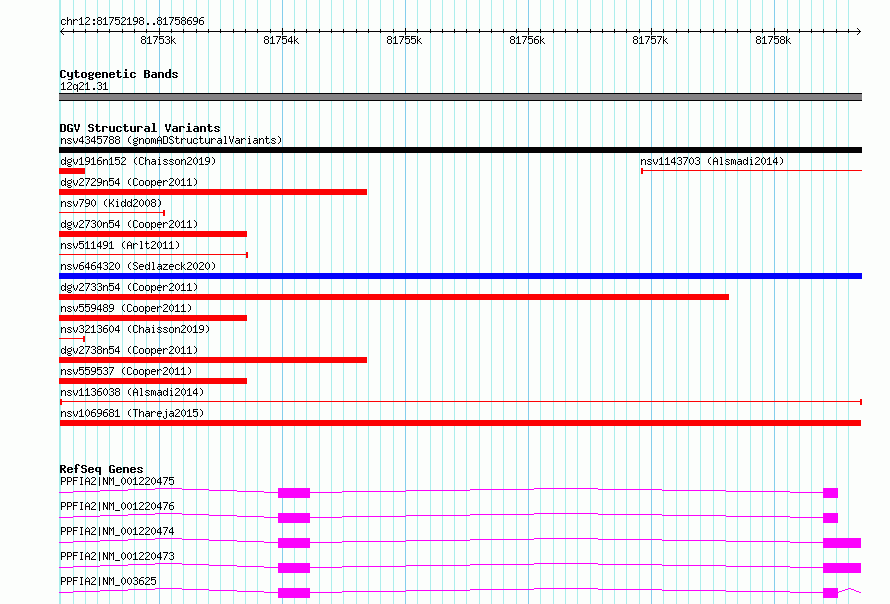
Task: Click the thin red nsv1143703 line
Action: click(x=752, y=171)
